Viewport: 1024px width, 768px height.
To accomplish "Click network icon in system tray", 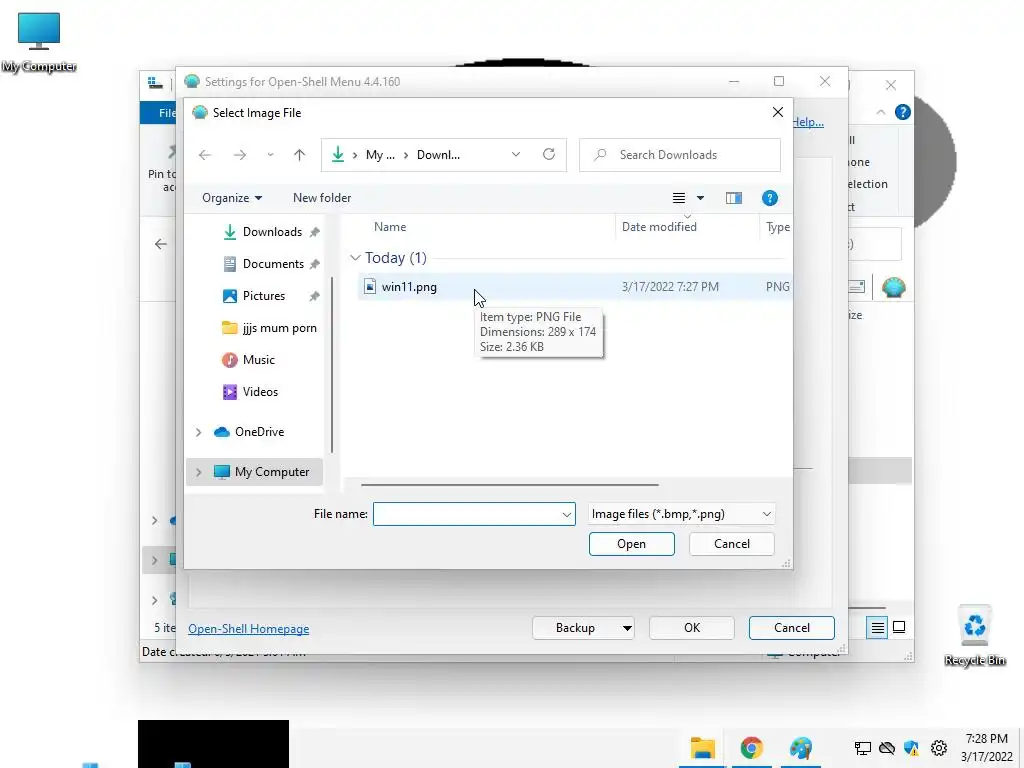I will [863, 748].
